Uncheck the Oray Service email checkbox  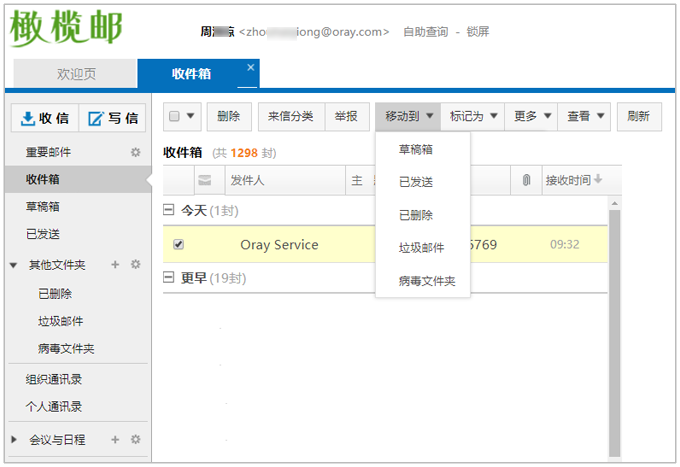click(178, 244)
